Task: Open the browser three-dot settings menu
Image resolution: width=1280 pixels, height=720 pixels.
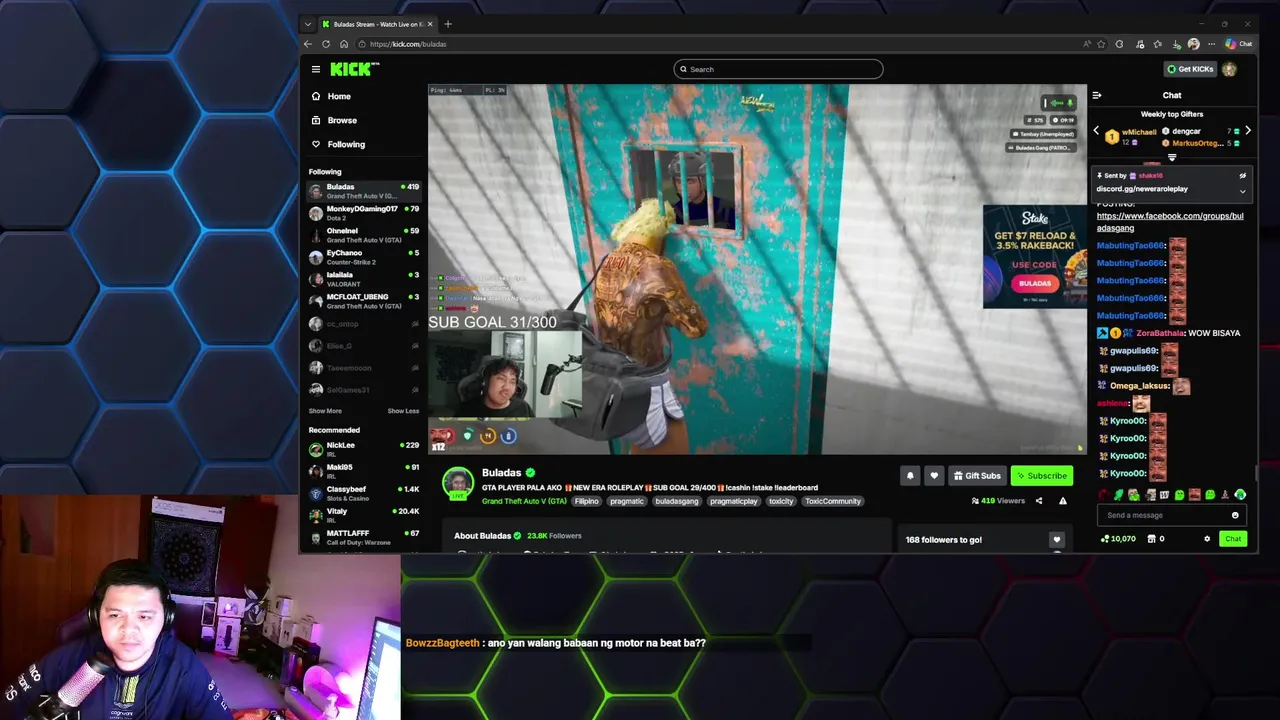Action: click(x=1212, y=44)
